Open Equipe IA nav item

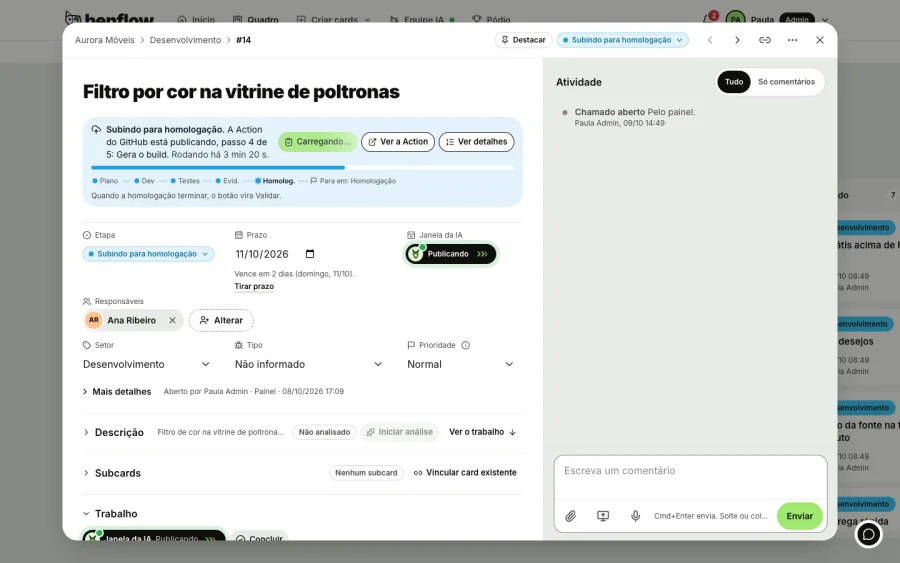coord(422,20)
